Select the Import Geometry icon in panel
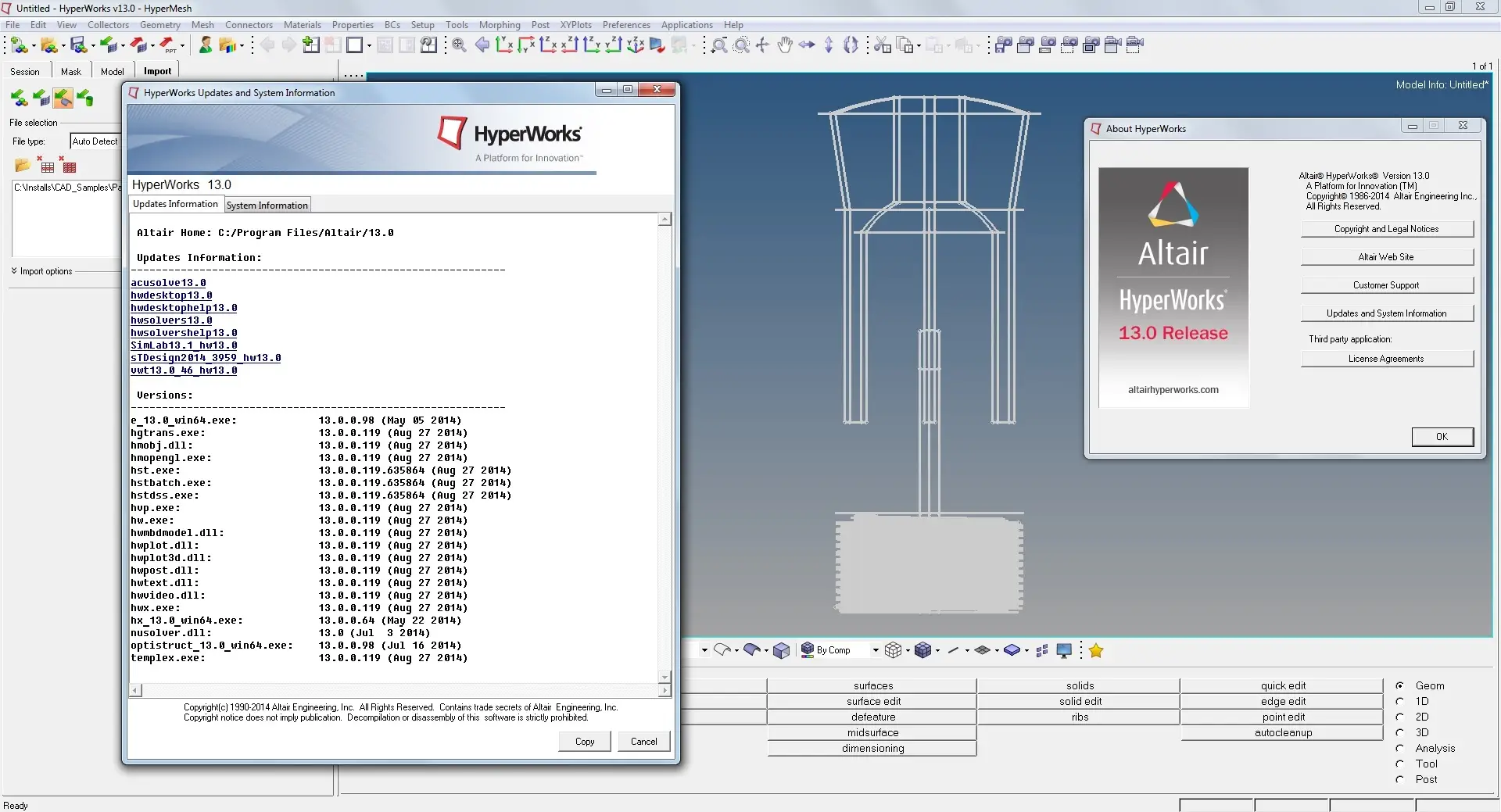This screenshot has height=812, width=1501. [63, 98]
